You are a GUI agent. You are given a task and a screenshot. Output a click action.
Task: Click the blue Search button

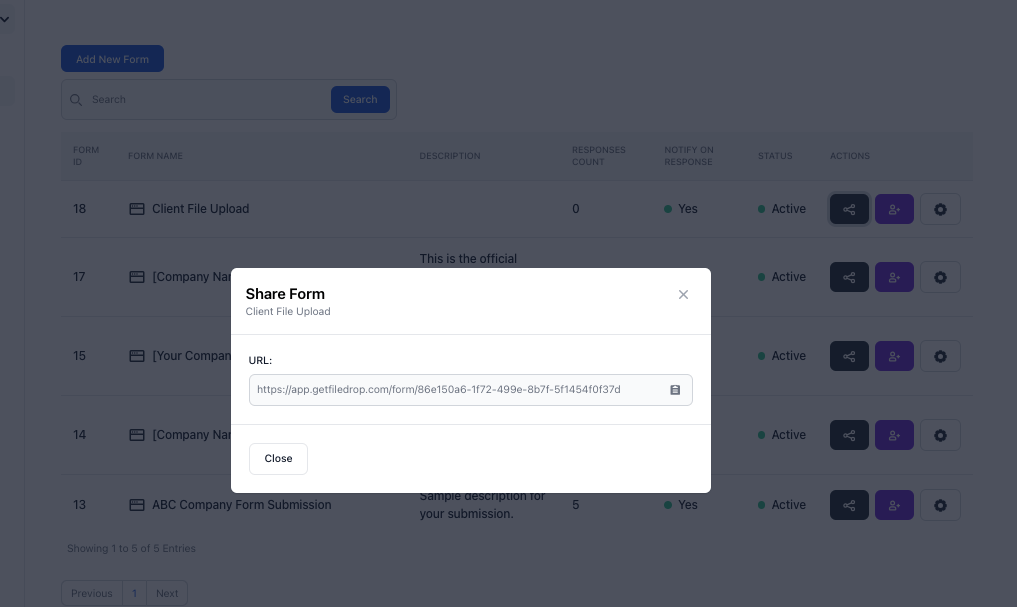[x=360, y=99]
